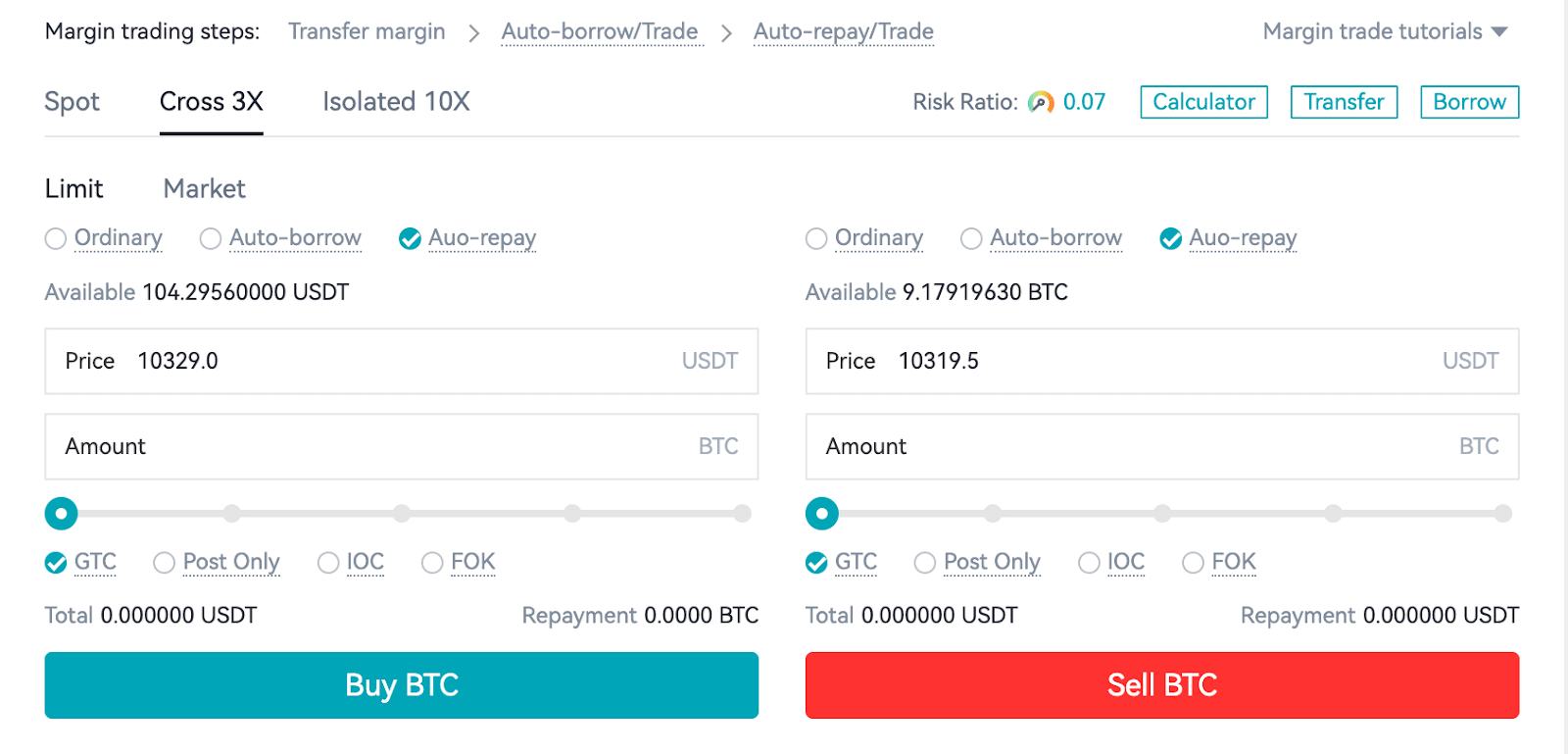
Task: Click chevron after Transfer margin step
Action: [473, 33]
